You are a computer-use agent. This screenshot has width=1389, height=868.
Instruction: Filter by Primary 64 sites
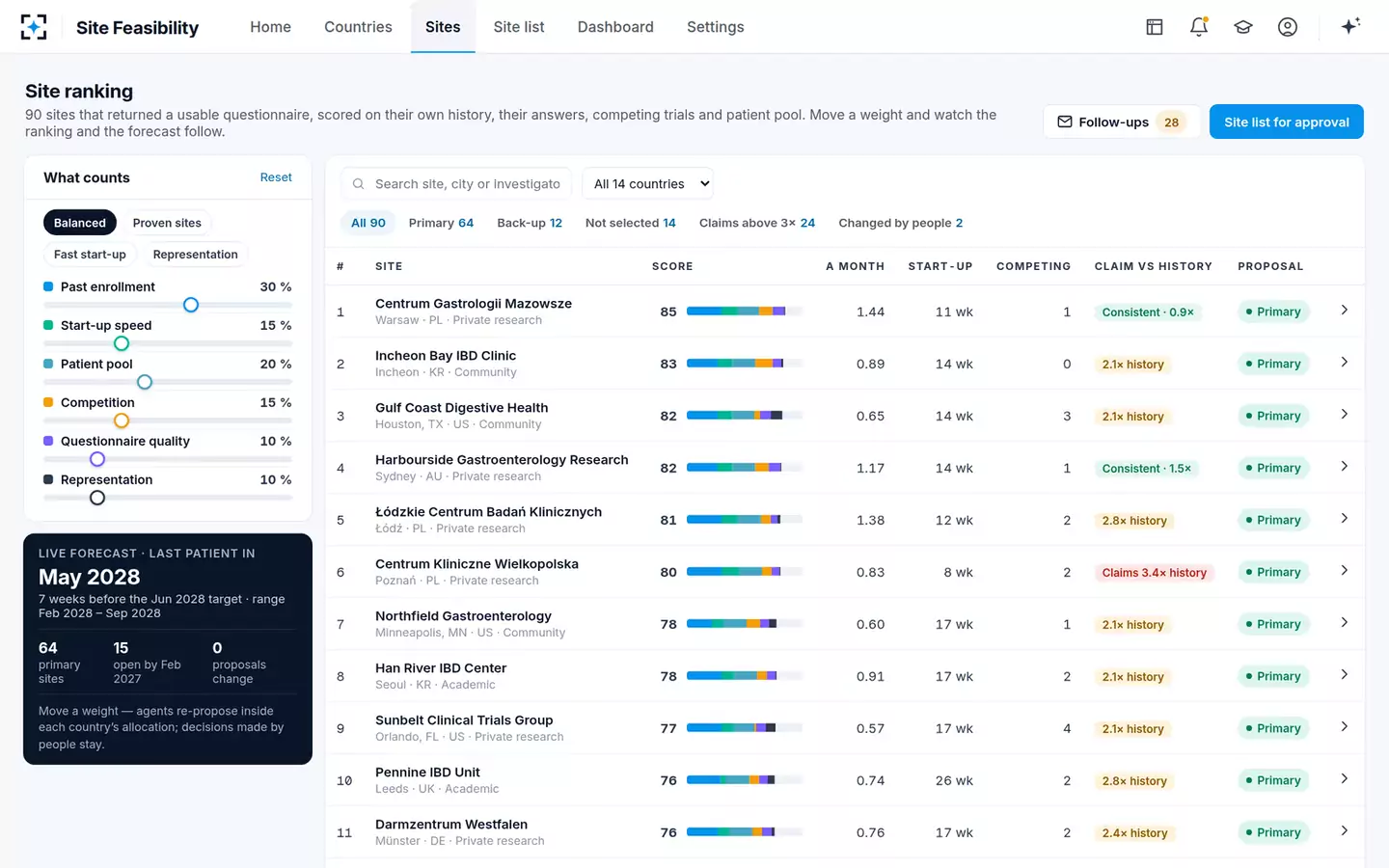[441, 223]
